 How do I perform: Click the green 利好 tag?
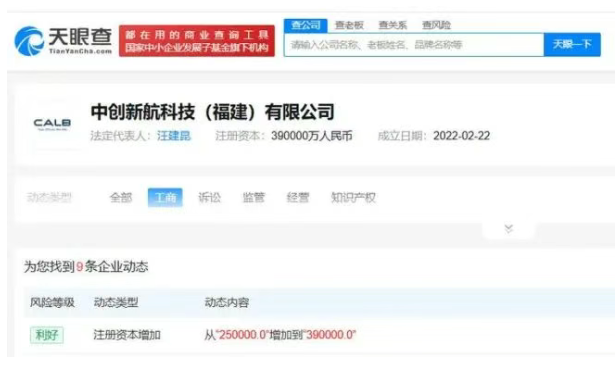(47, 335)
